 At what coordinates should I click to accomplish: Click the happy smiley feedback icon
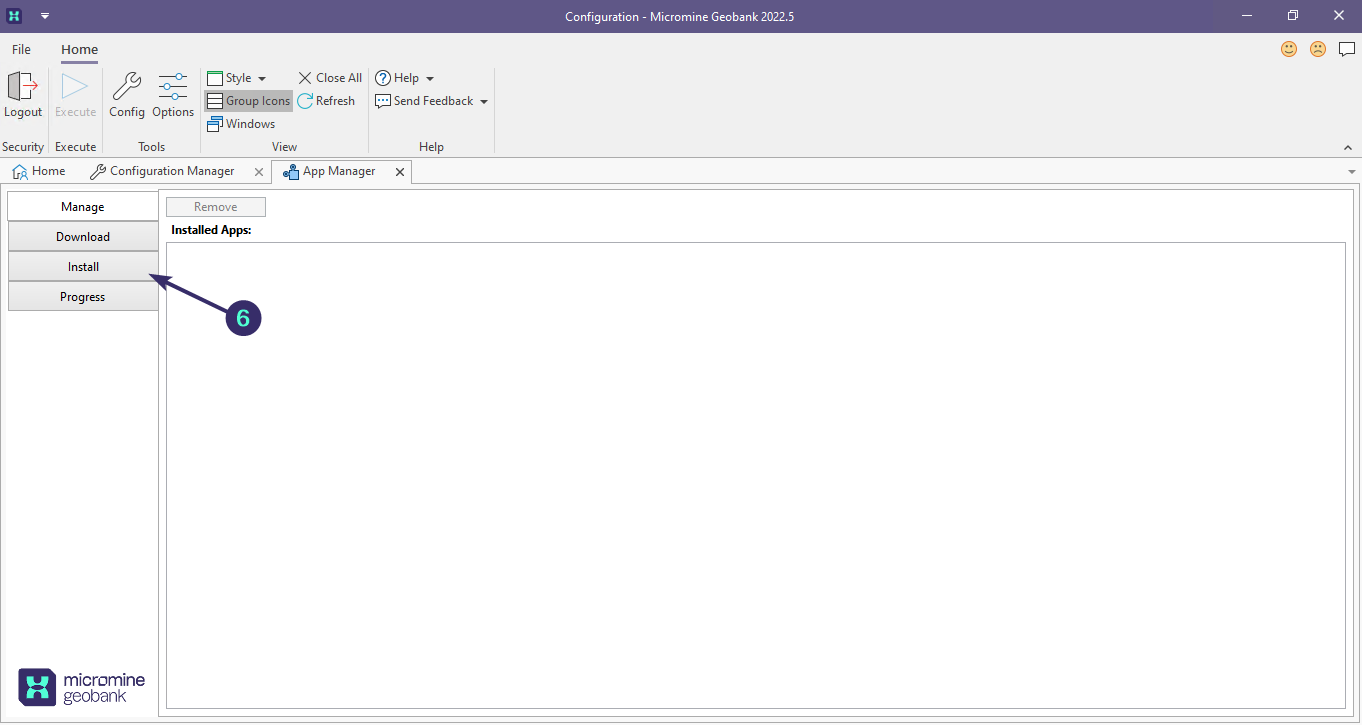1289,49
